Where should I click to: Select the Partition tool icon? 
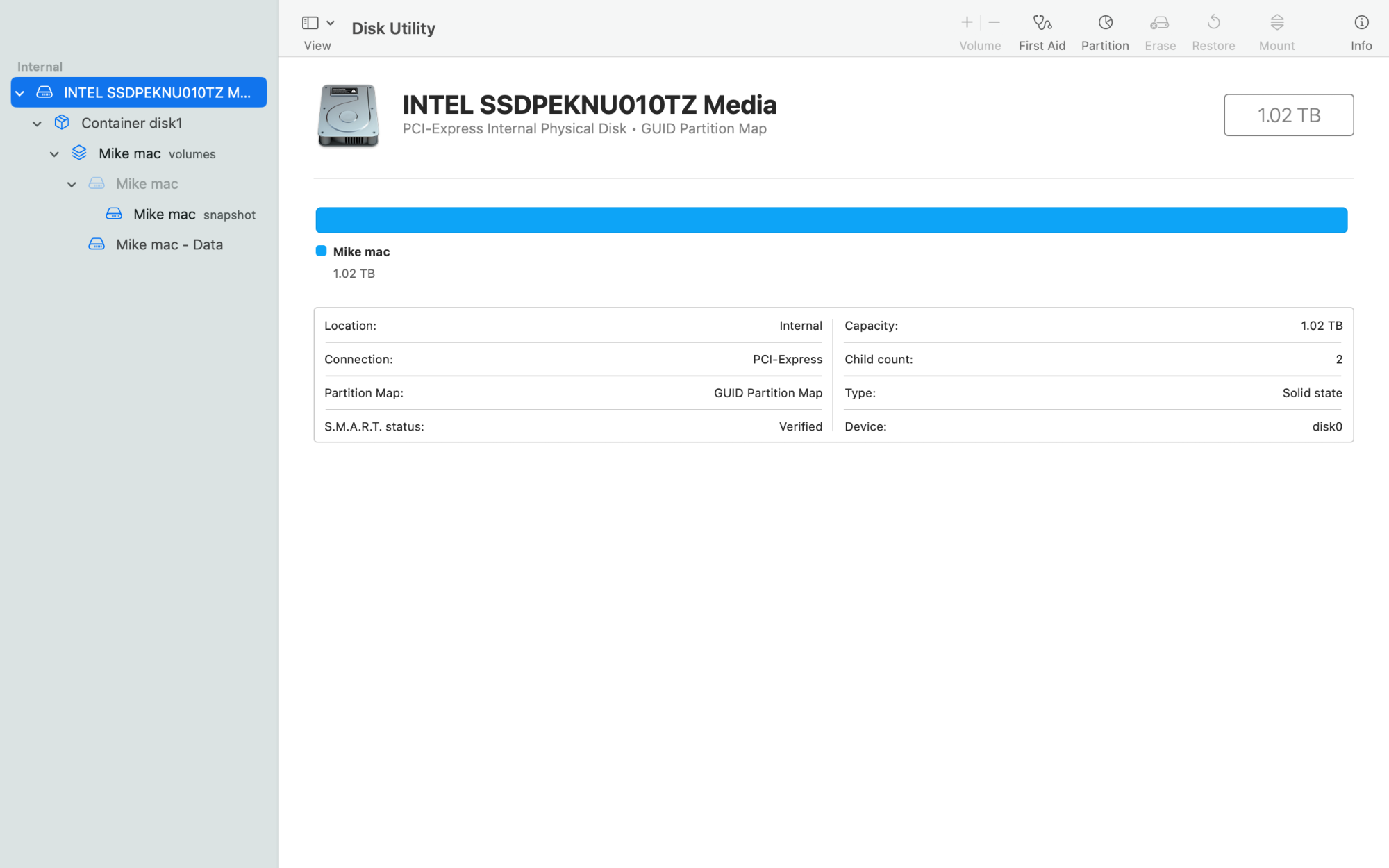coord(1105,21)
